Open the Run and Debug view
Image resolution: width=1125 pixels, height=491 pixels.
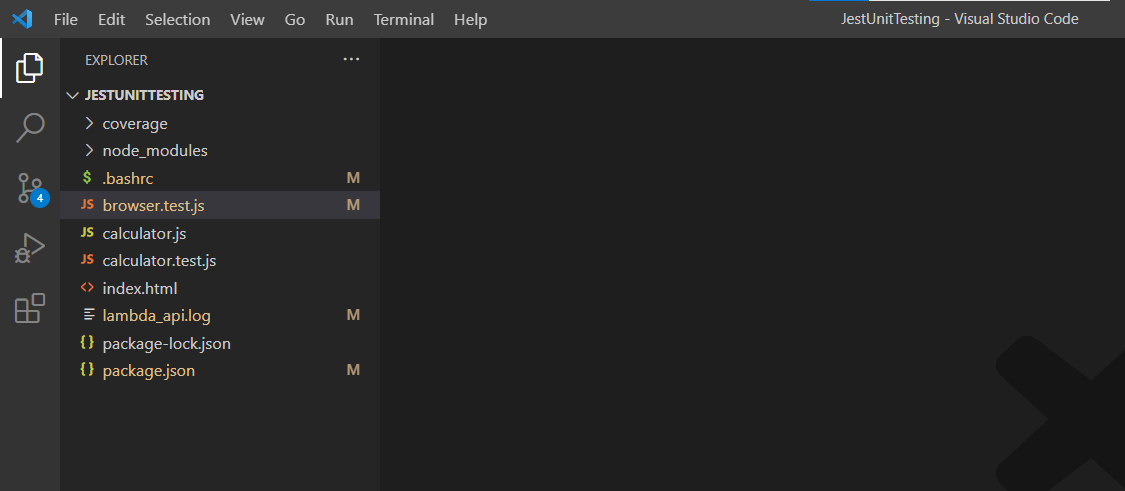30,248
